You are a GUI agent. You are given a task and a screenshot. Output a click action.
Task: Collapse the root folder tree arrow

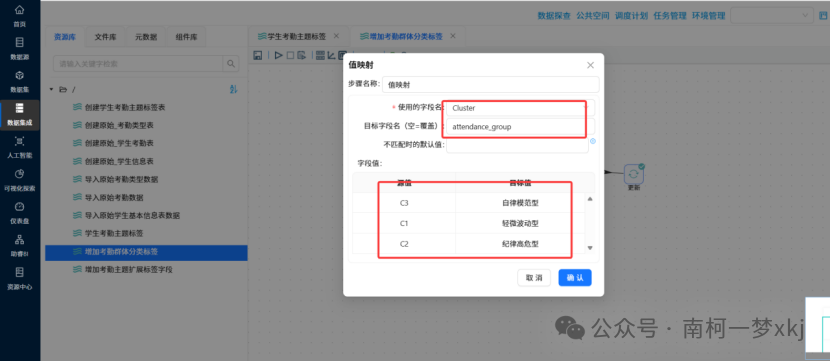pyautogui.click(x=51, y=89)
